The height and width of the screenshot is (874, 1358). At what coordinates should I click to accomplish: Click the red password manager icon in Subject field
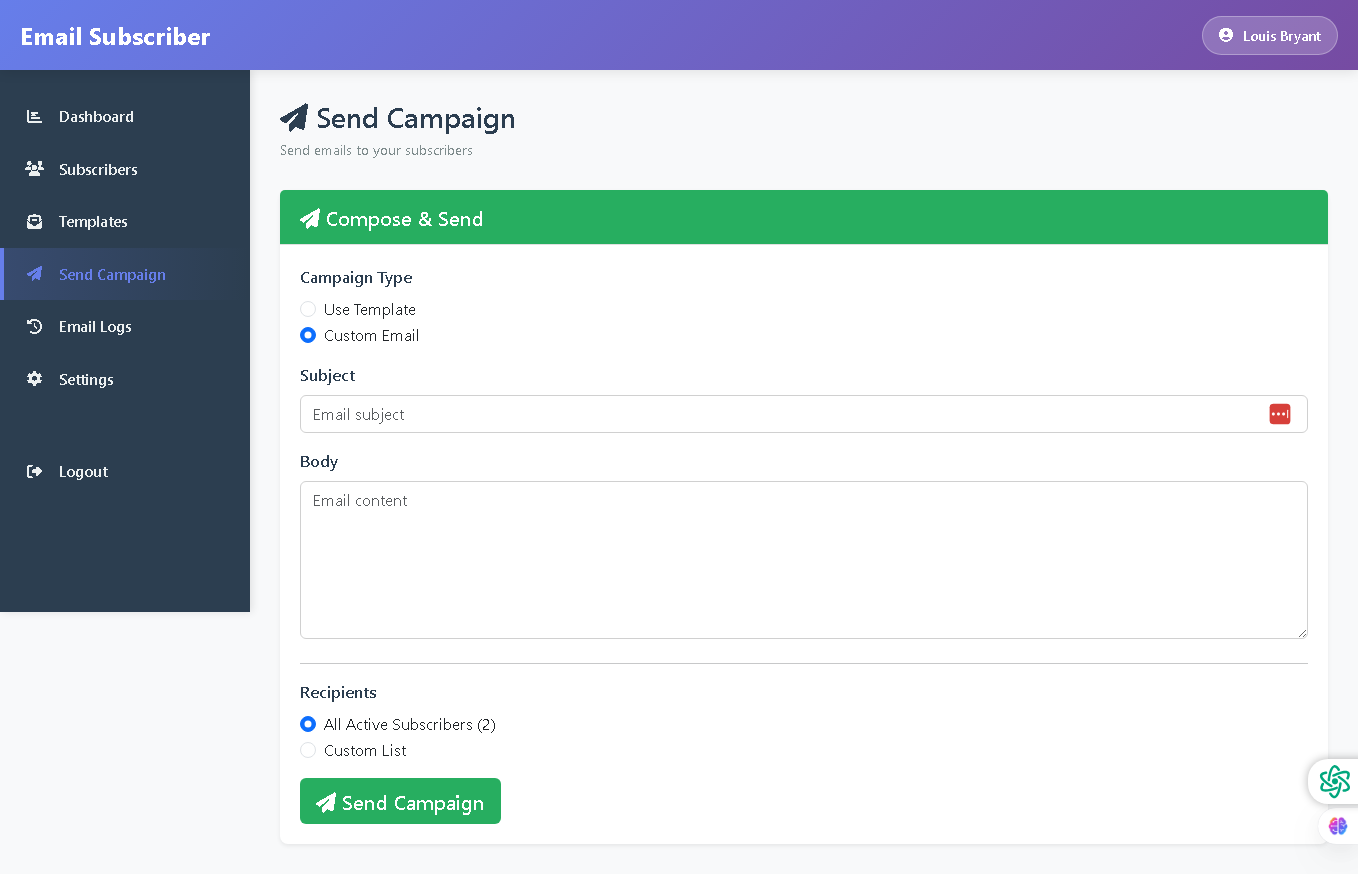(1280, 413)
